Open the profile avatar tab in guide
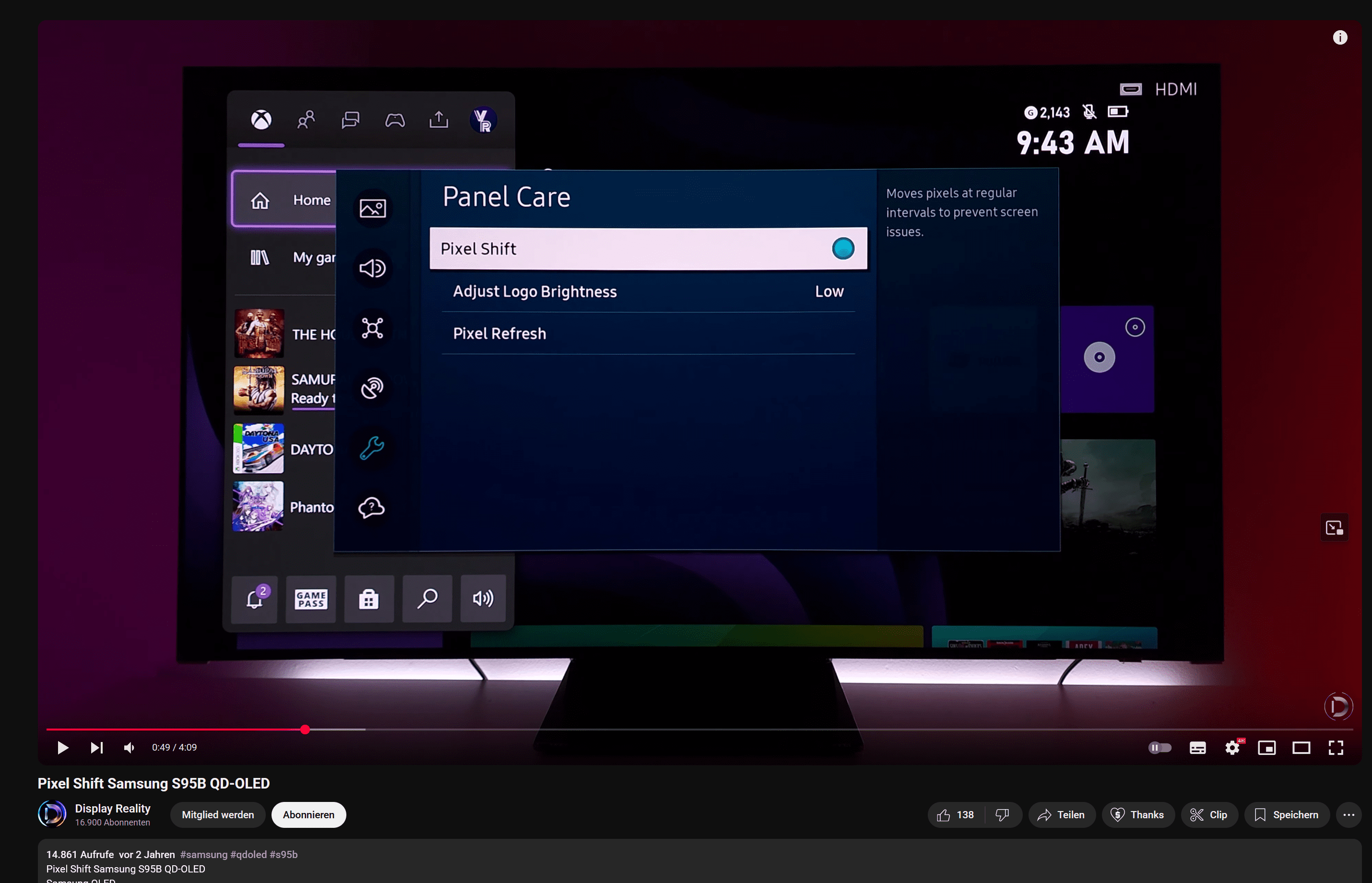The image size is (1372, 883). pyautogui.click(x=484, y=120)
